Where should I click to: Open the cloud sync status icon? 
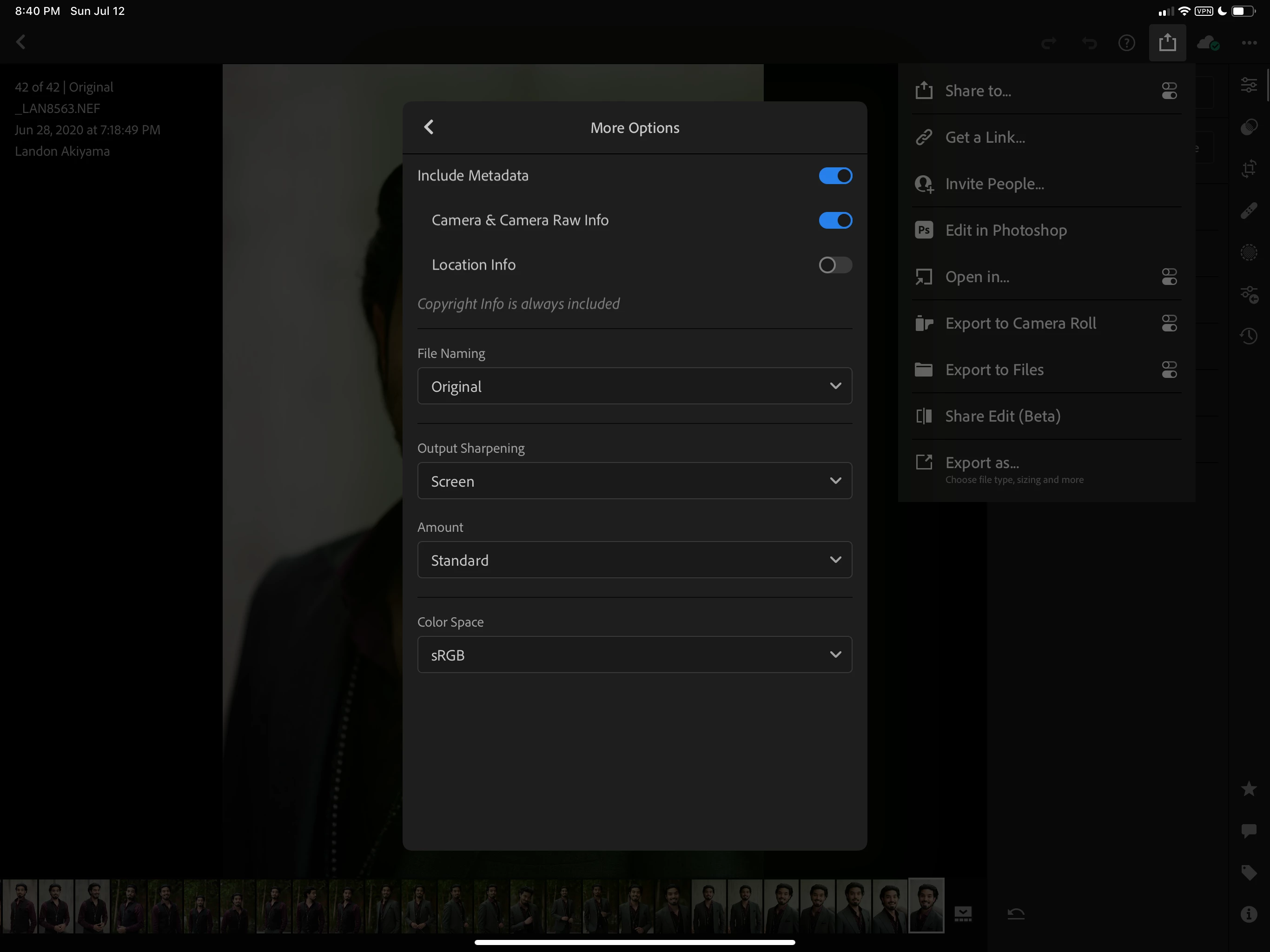[1207, 43]
